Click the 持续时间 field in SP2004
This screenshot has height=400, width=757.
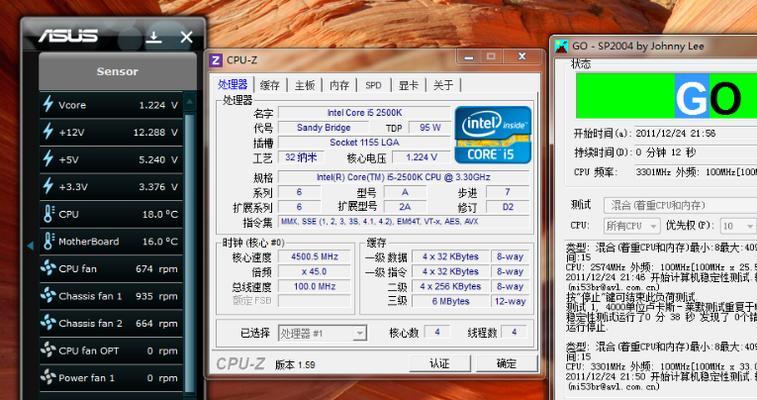[x=696, y=153]
